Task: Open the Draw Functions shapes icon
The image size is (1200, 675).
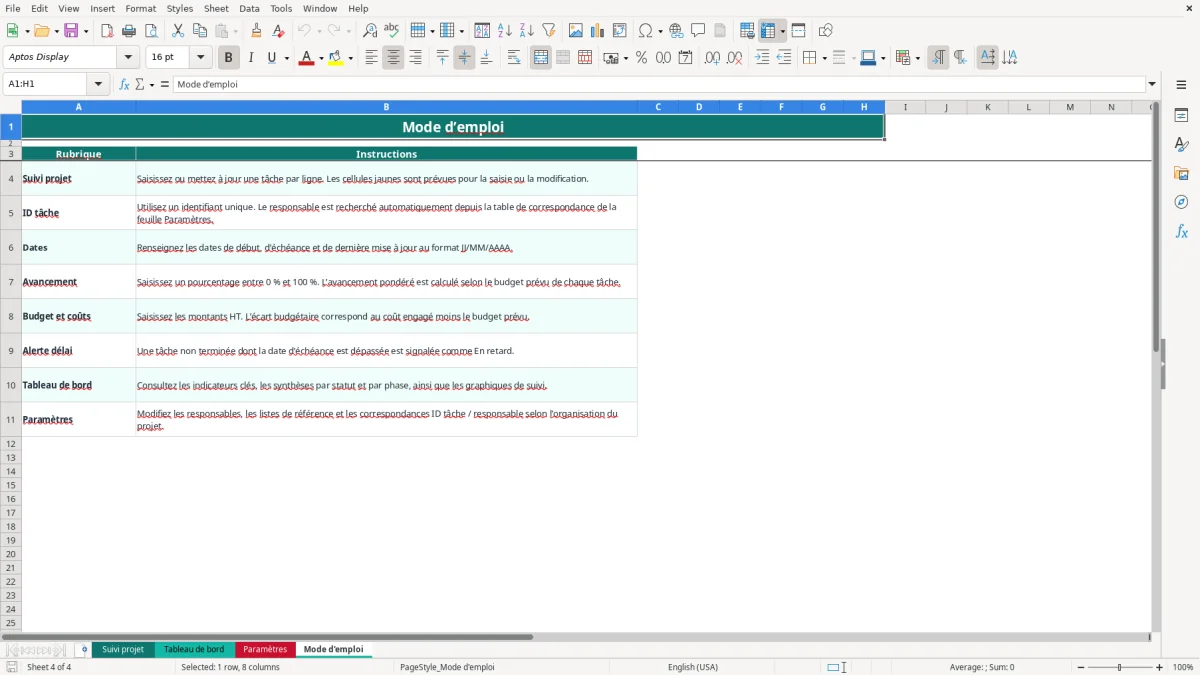Action: pos(825,31)
